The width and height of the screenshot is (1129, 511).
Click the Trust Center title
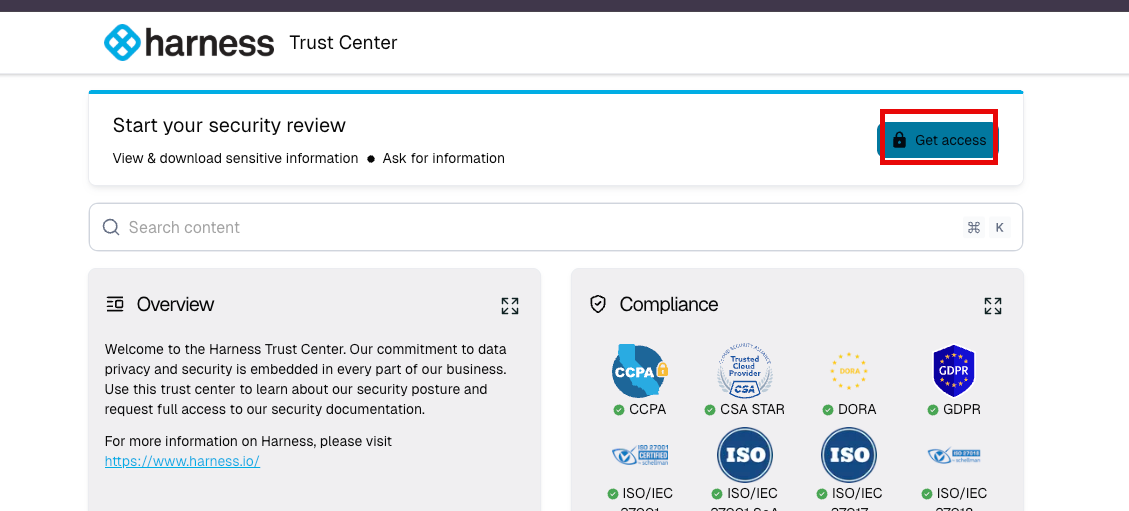(343, 43)
